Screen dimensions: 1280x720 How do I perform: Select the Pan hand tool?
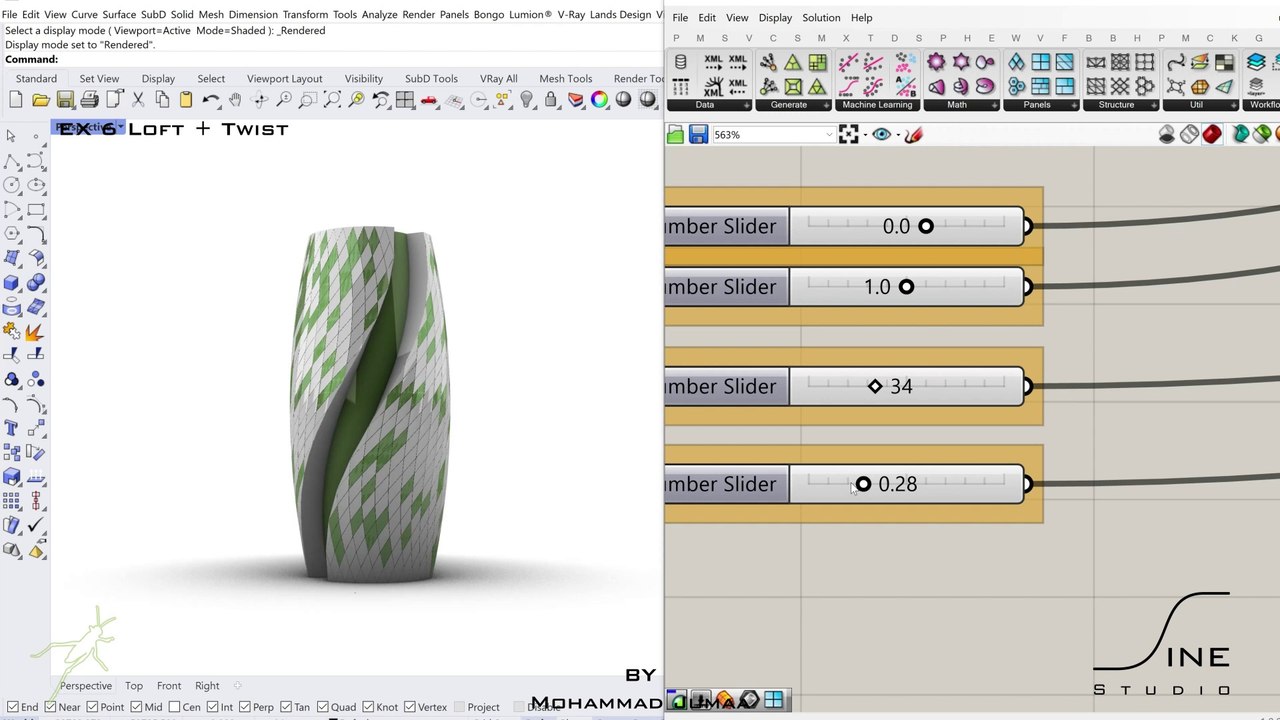235,100
